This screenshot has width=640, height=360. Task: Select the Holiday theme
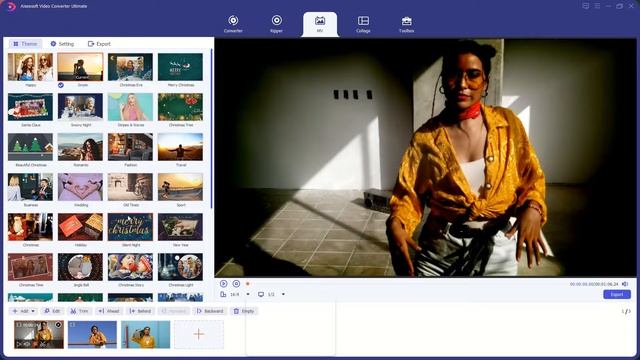pos(80,227)
